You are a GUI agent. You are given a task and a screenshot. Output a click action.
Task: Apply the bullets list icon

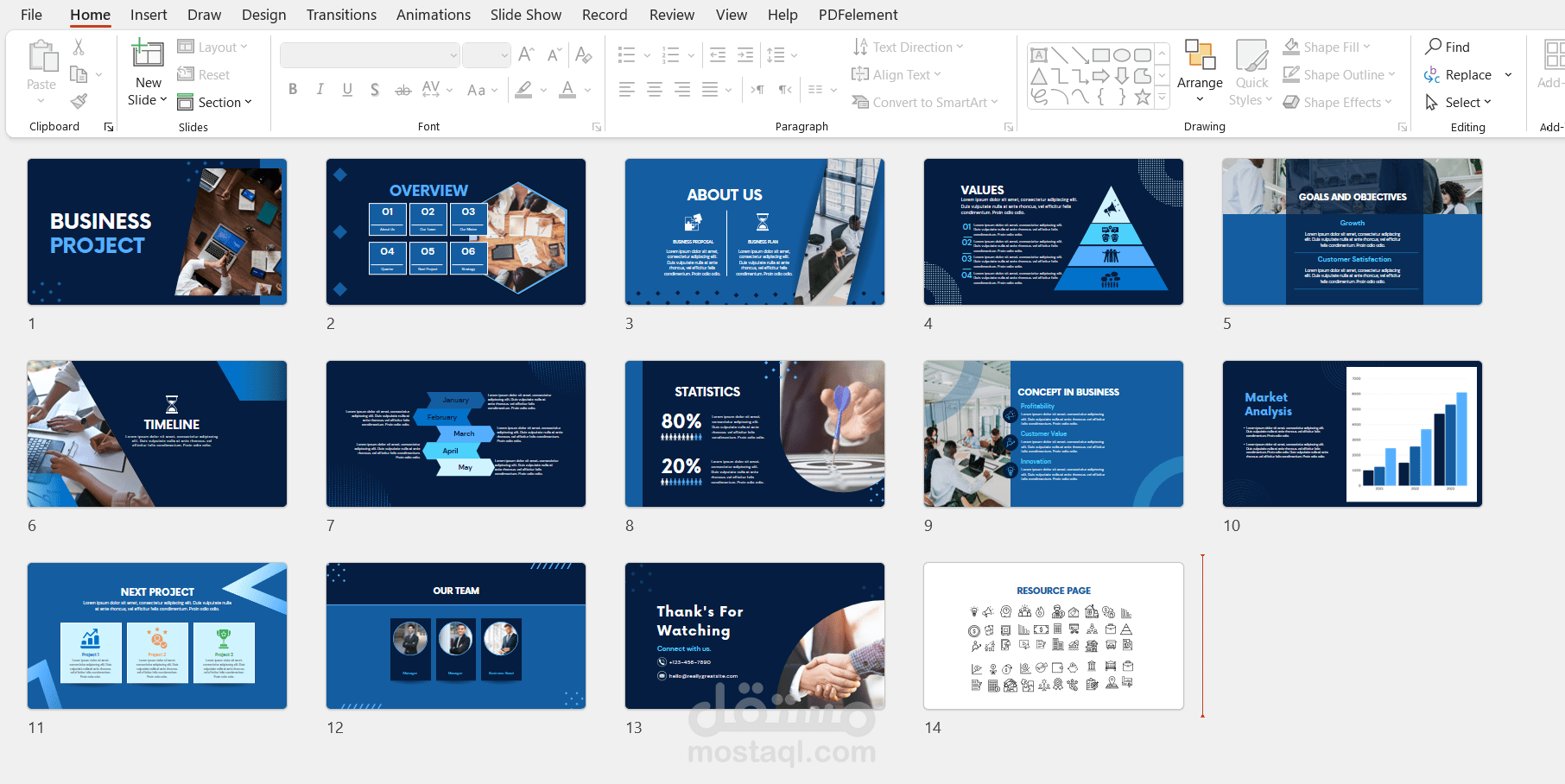pos(627,55)
